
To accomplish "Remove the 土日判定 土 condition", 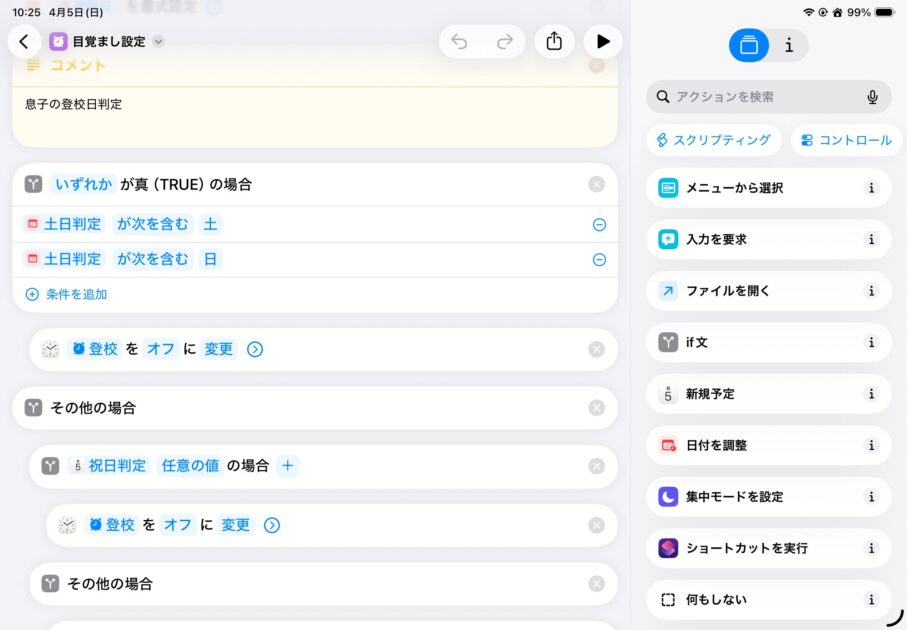I will click(599, 225).
